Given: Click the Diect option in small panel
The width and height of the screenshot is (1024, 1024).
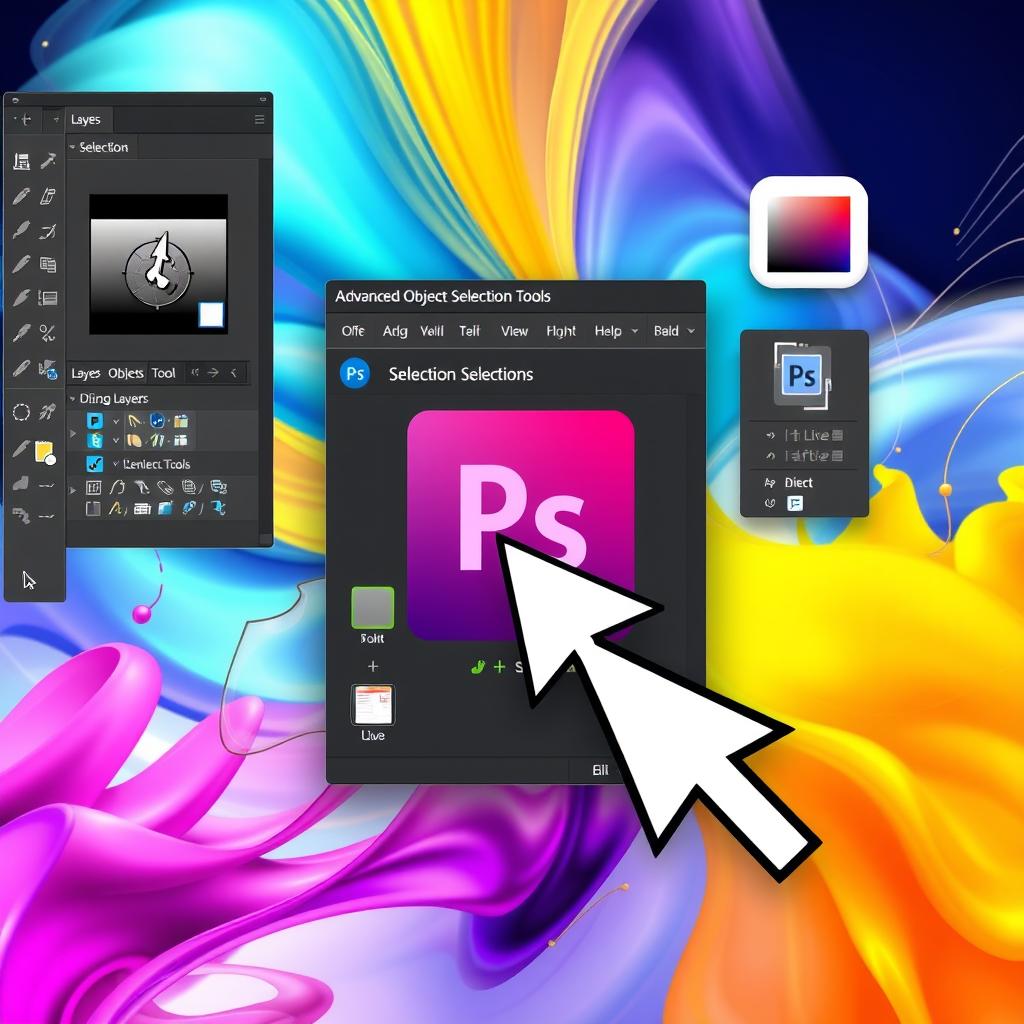Looking at the screenshot, I should coord(798,483).
